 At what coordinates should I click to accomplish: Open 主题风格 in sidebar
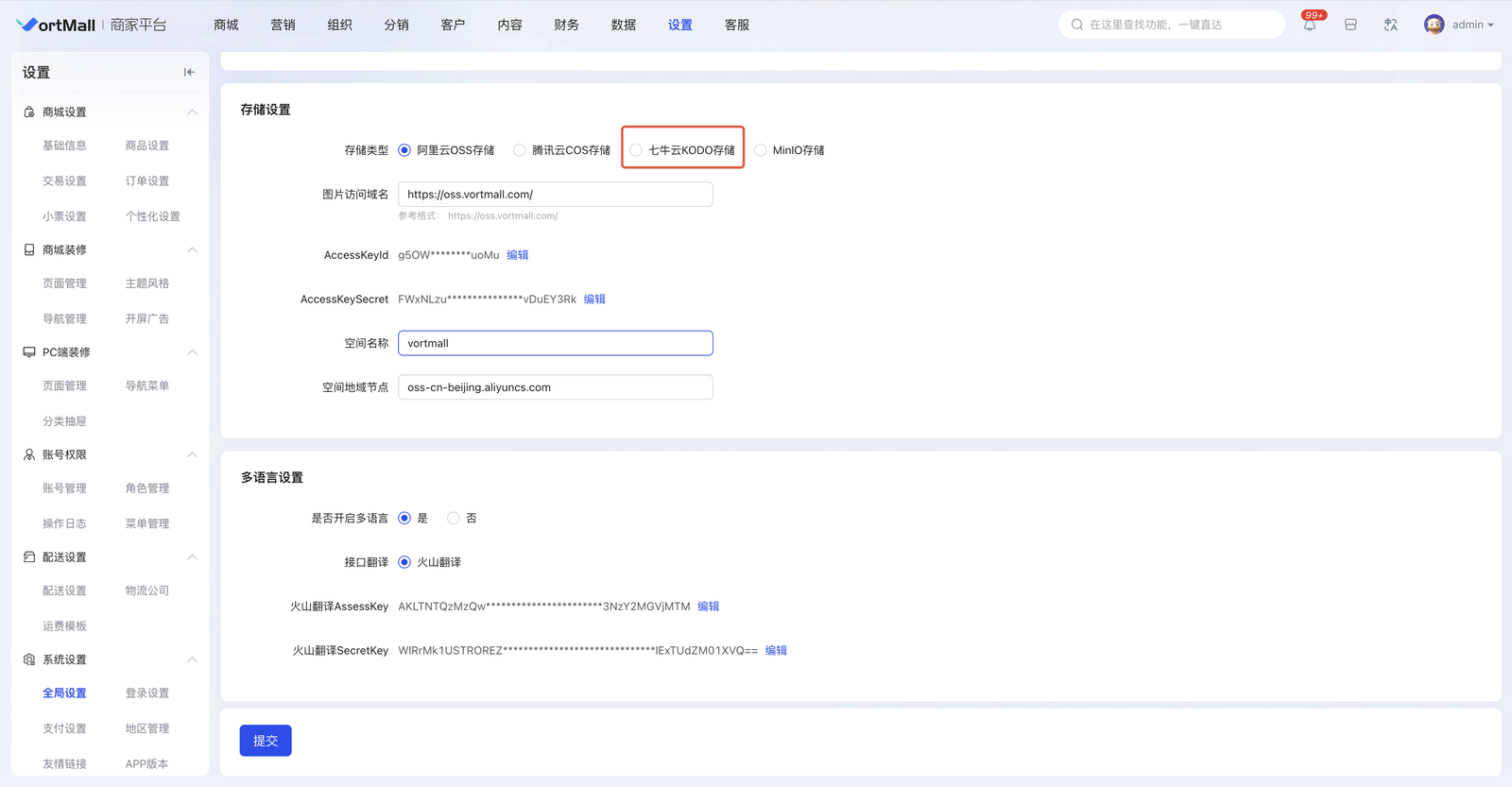147,283
